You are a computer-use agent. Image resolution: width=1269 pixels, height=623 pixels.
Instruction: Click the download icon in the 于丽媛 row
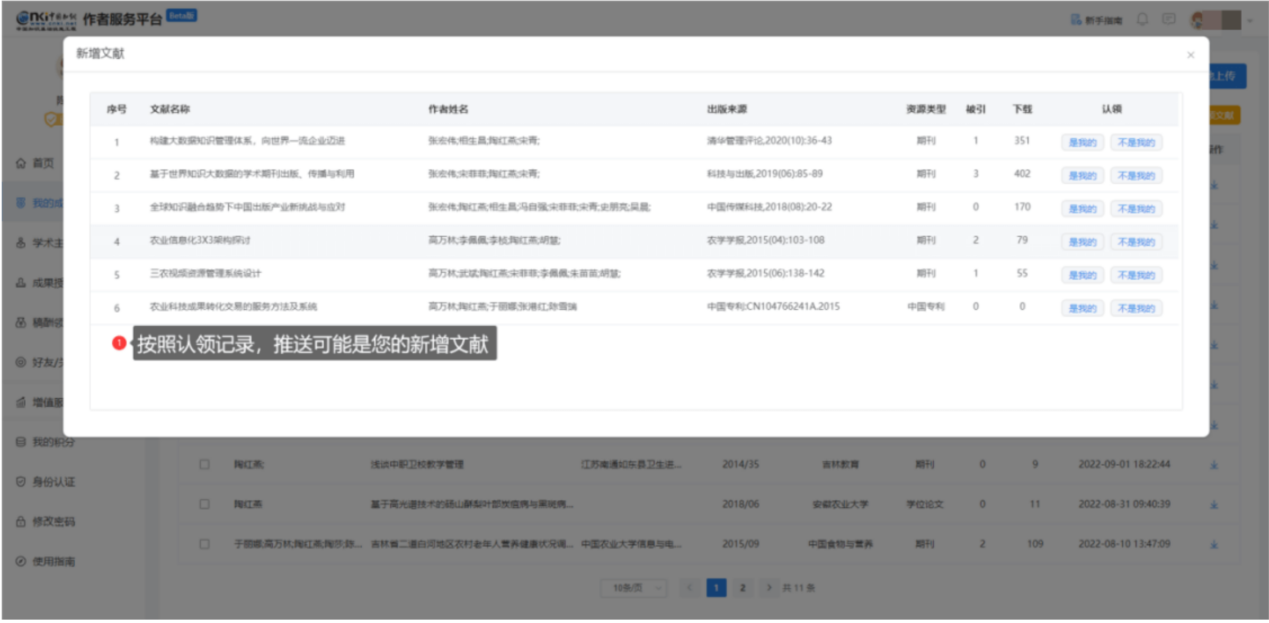pyautogui.click(x=1215, y=543)
